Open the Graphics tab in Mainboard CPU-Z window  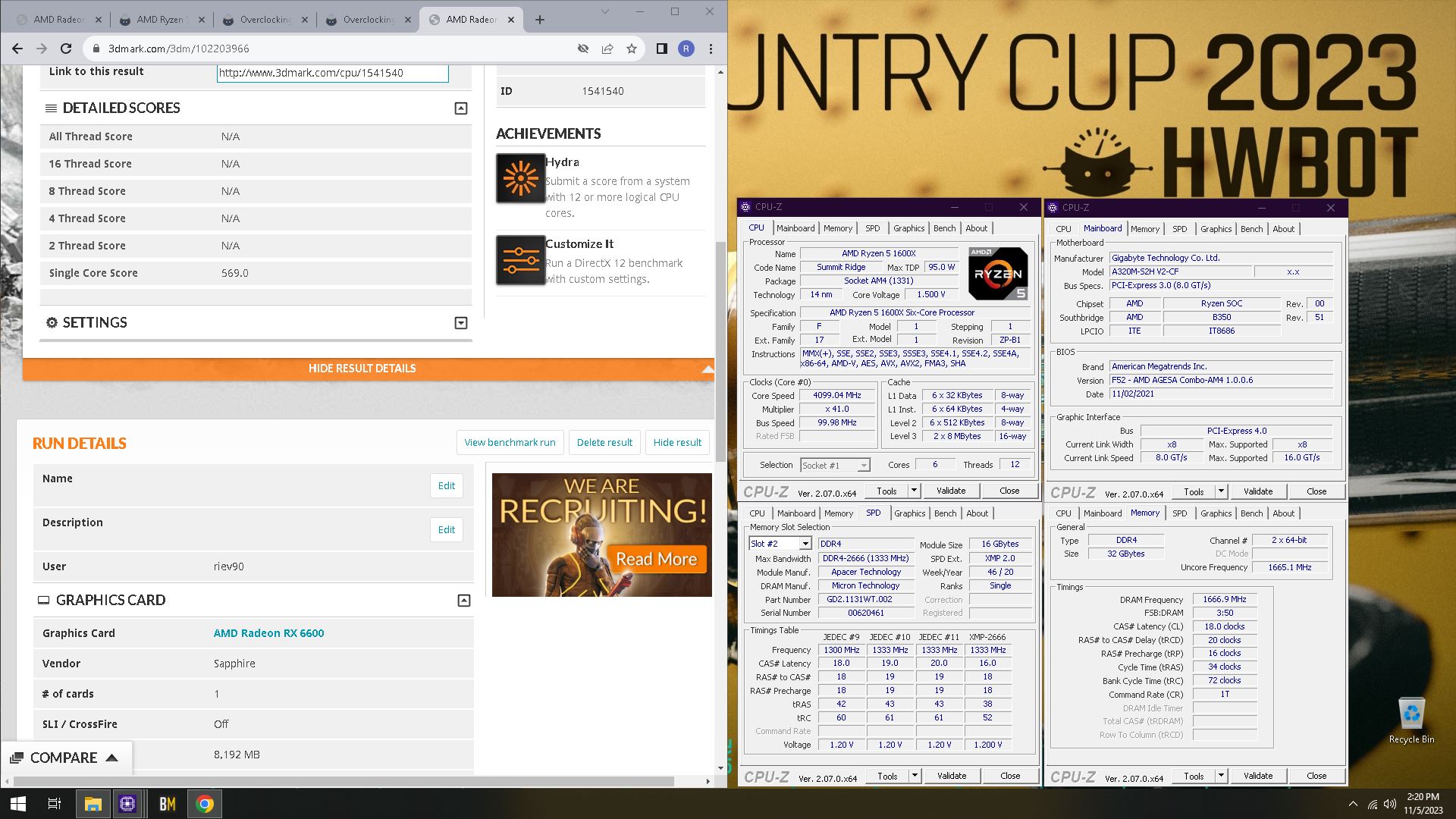click(1216, 229)
